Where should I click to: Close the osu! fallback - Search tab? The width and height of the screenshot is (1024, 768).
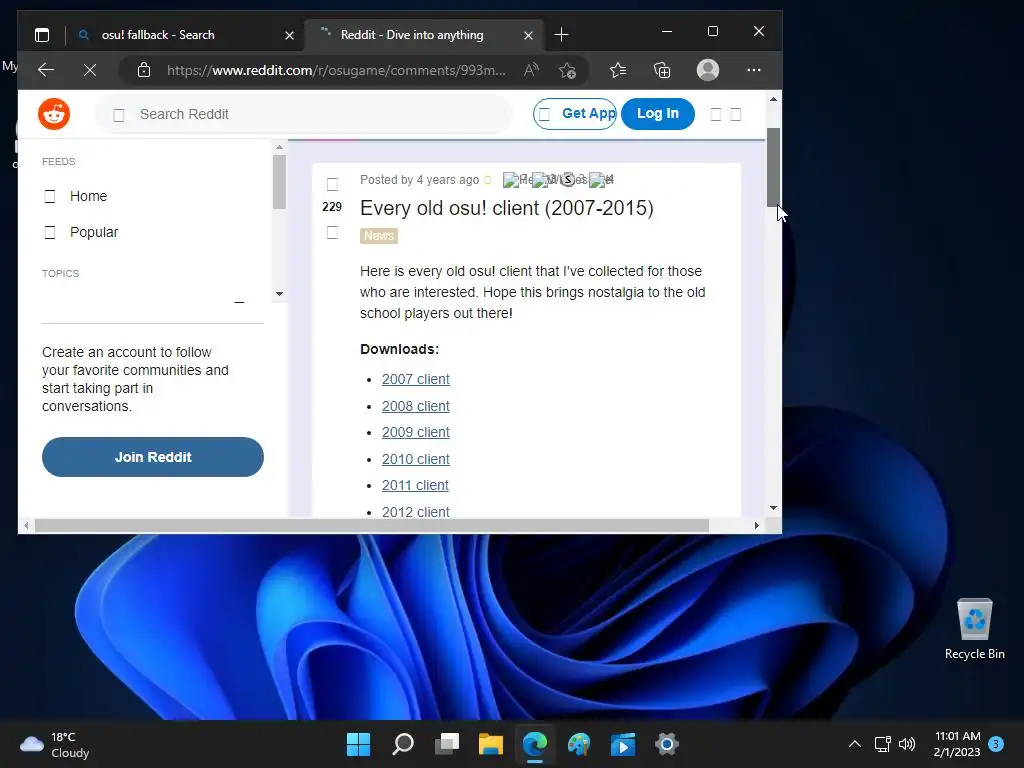tap(289, 35)
